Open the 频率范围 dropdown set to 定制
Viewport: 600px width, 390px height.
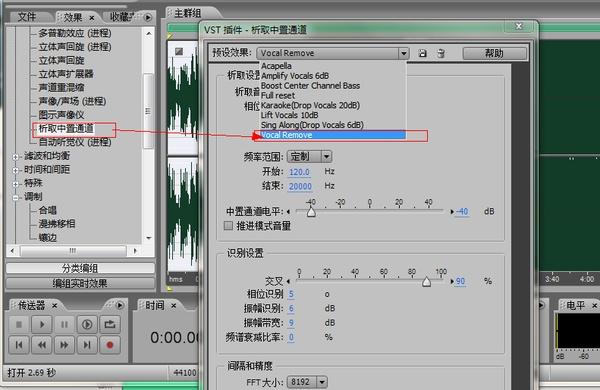[326, 156]
